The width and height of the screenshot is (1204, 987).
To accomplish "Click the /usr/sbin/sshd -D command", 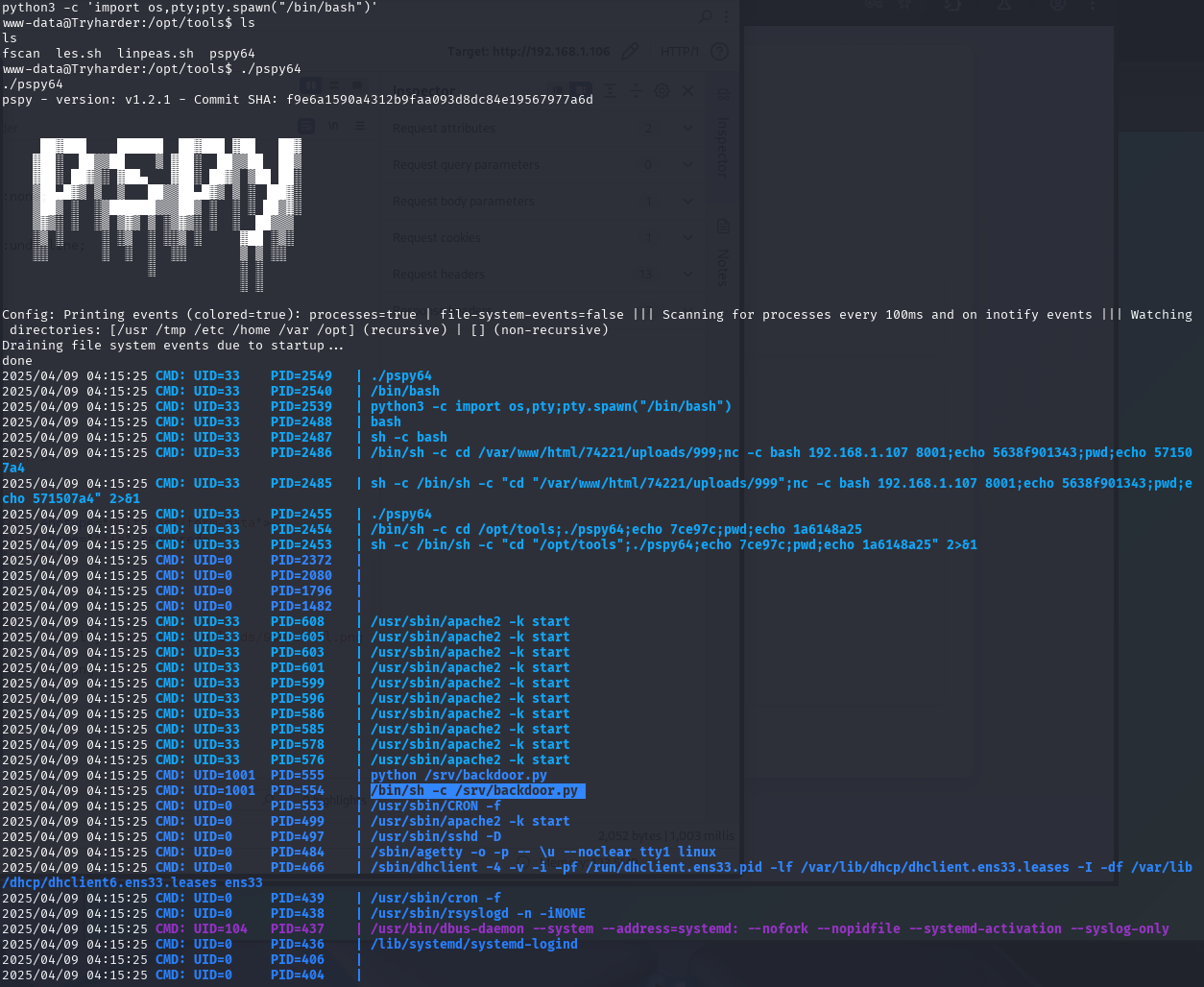I will pyautogui.click(x=436, y=836).
